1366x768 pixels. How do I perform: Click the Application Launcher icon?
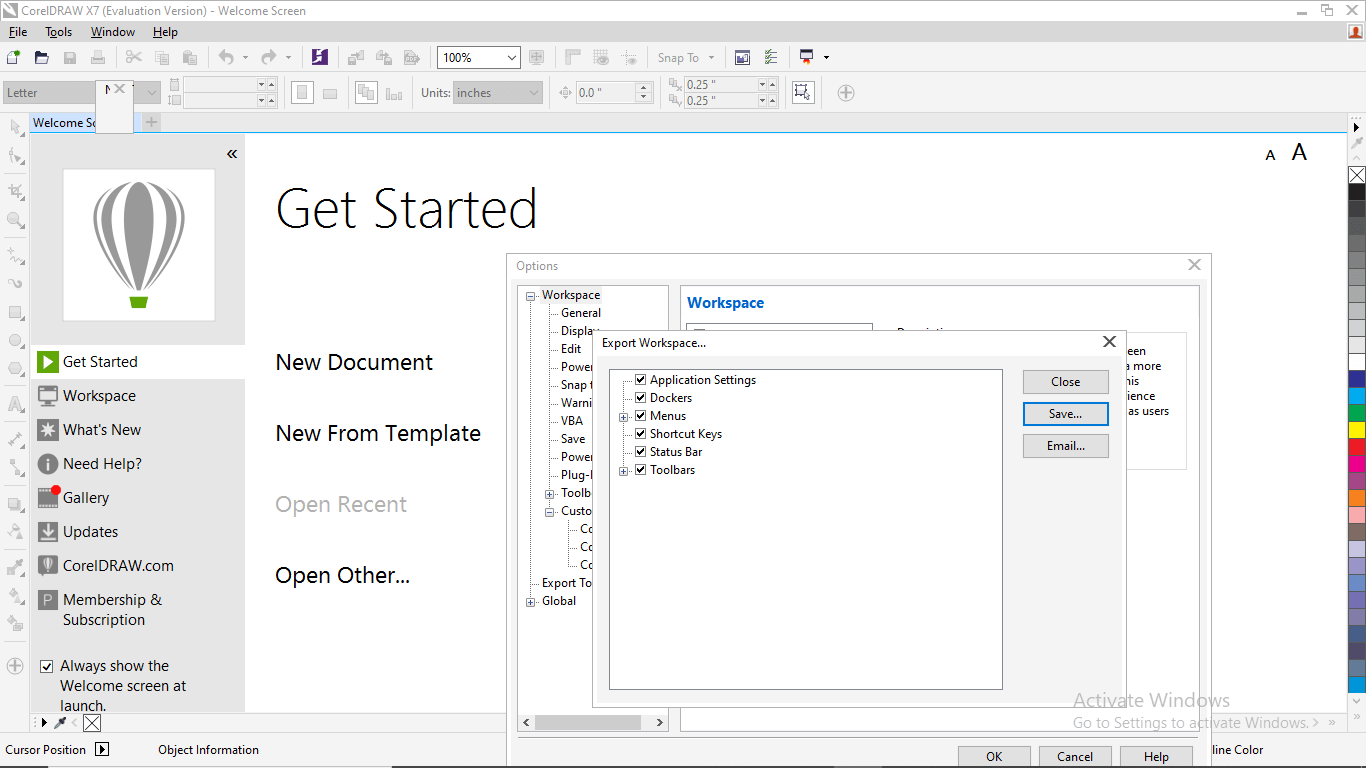[x=806, y=57]
